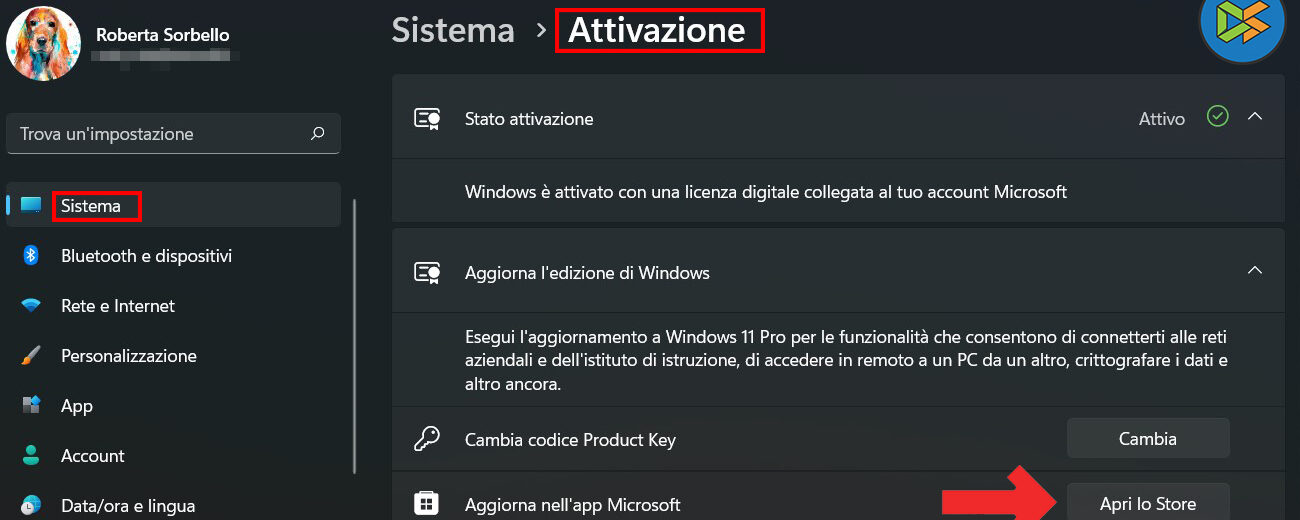The height and width of the screenshot is (520, 1300).
Task: Click the Microsoft Store icon in update row
Action: 427,504
